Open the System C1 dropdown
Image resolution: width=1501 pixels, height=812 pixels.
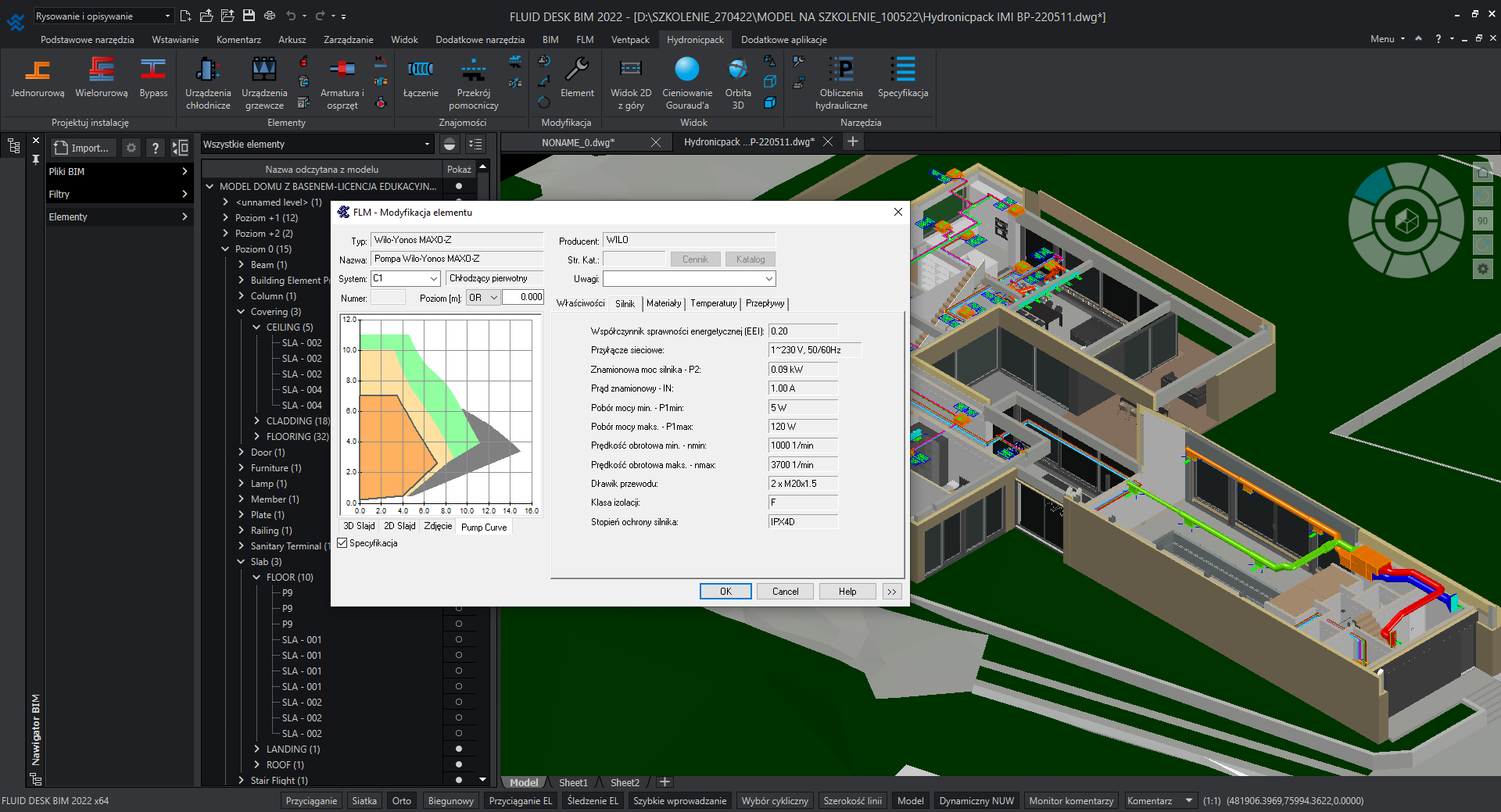click(433, 279)
